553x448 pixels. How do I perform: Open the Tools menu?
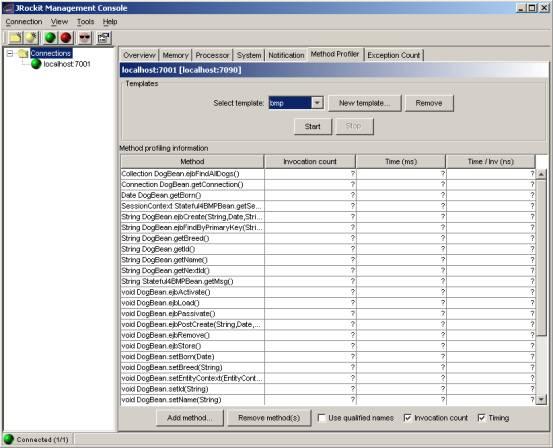86,22
